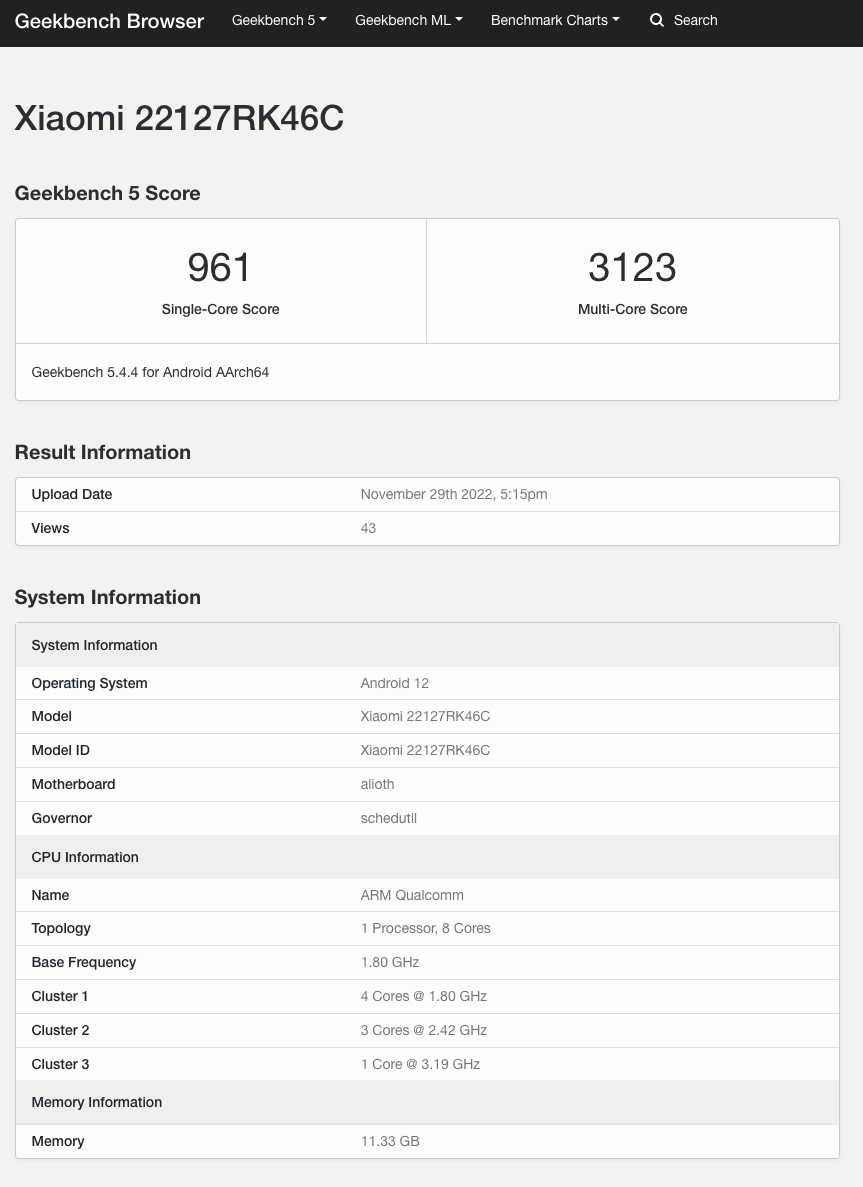The width and height of the screenshot is (863, 1187).
Task: Select the memory value 11.33 GB
Action: 390,1141
